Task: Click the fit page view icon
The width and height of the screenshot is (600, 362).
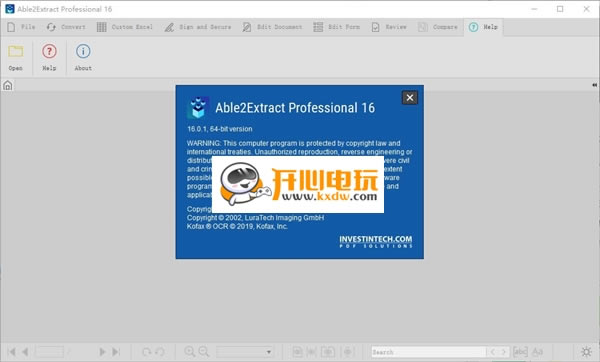Action: click(x=297, y=352)
